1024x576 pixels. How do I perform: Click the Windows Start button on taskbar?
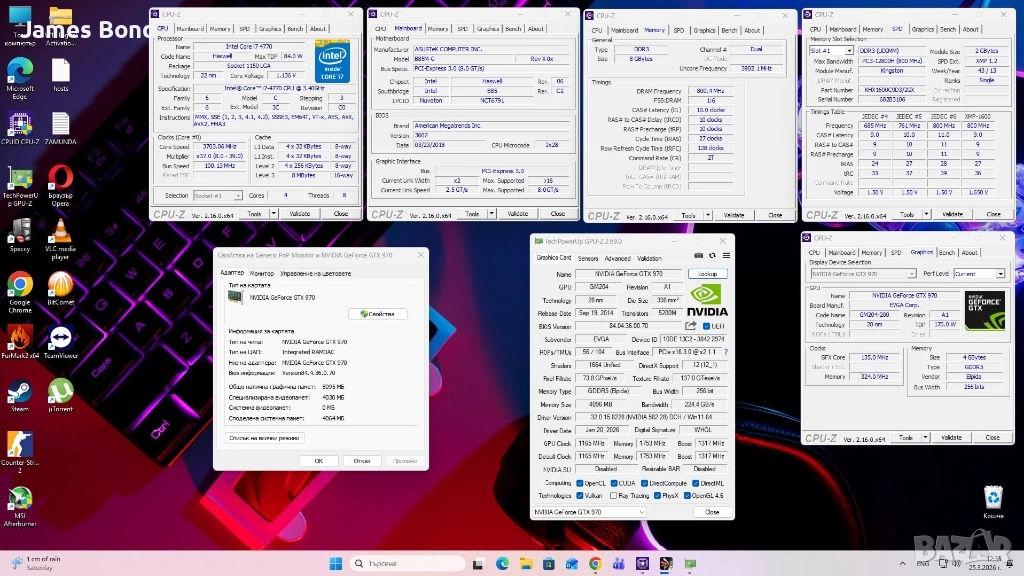point(338,563)
